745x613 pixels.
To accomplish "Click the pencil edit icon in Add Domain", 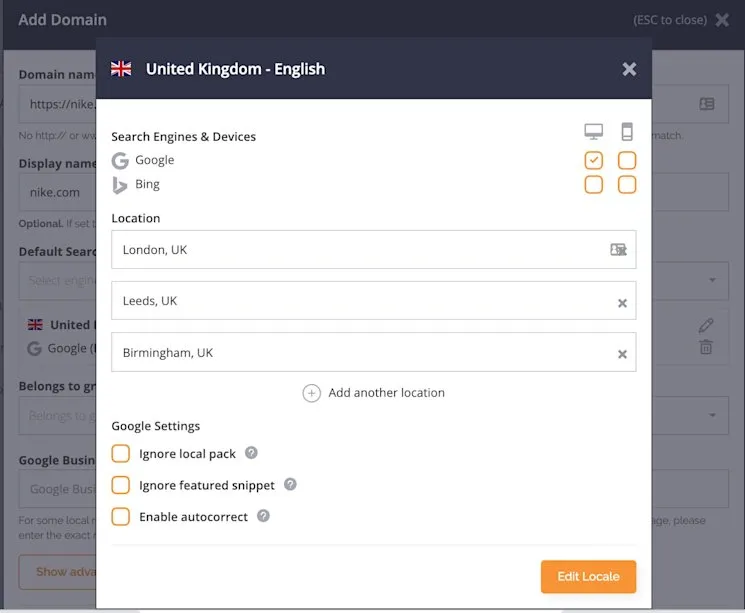I will click(706, 326).
